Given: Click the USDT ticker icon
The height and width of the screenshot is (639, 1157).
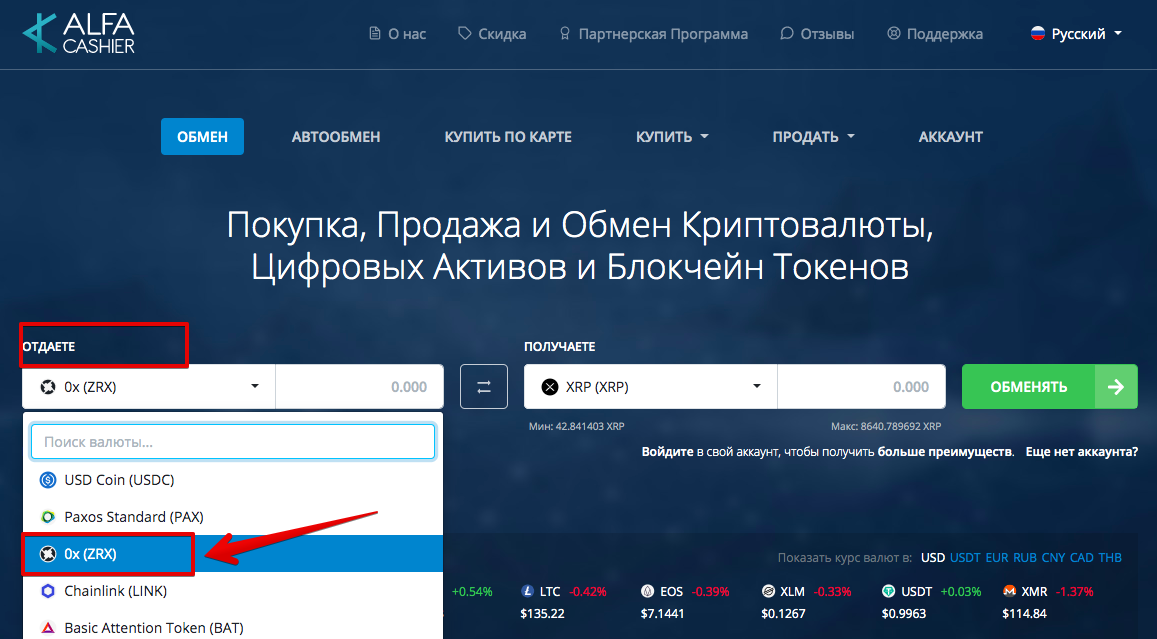Looking at the screenshot, I should [888, 591].
